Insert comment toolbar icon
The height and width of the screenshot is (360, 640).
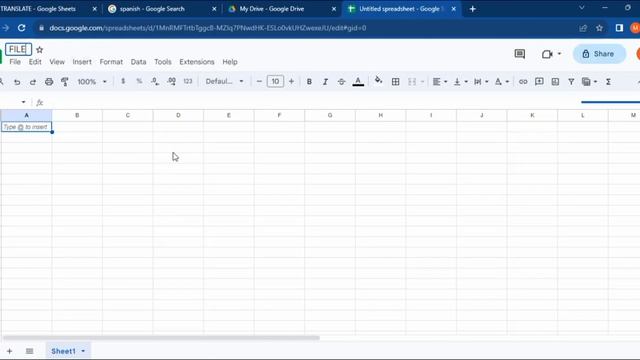[539, 82]
